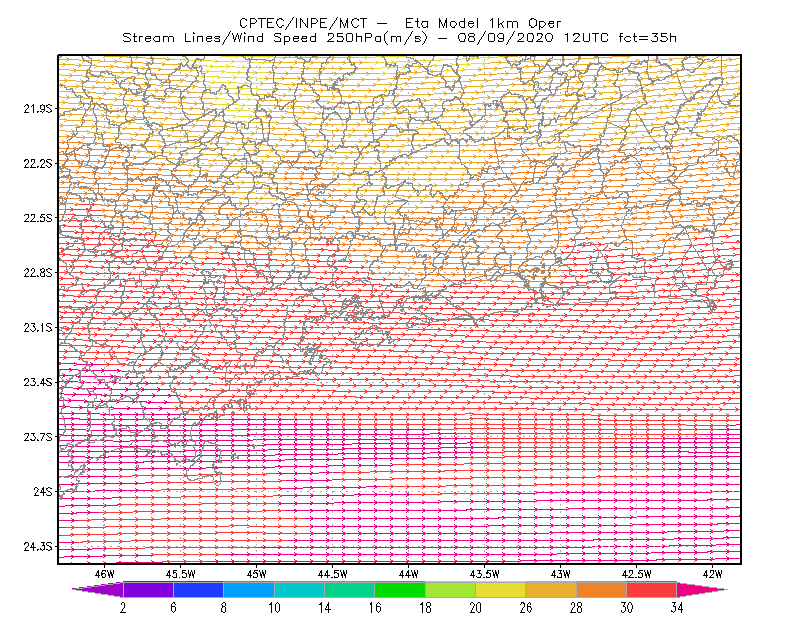The image size is (800, 618).
Task: Pick the gold legend segment (26–28)
Action: pos(551,589)
